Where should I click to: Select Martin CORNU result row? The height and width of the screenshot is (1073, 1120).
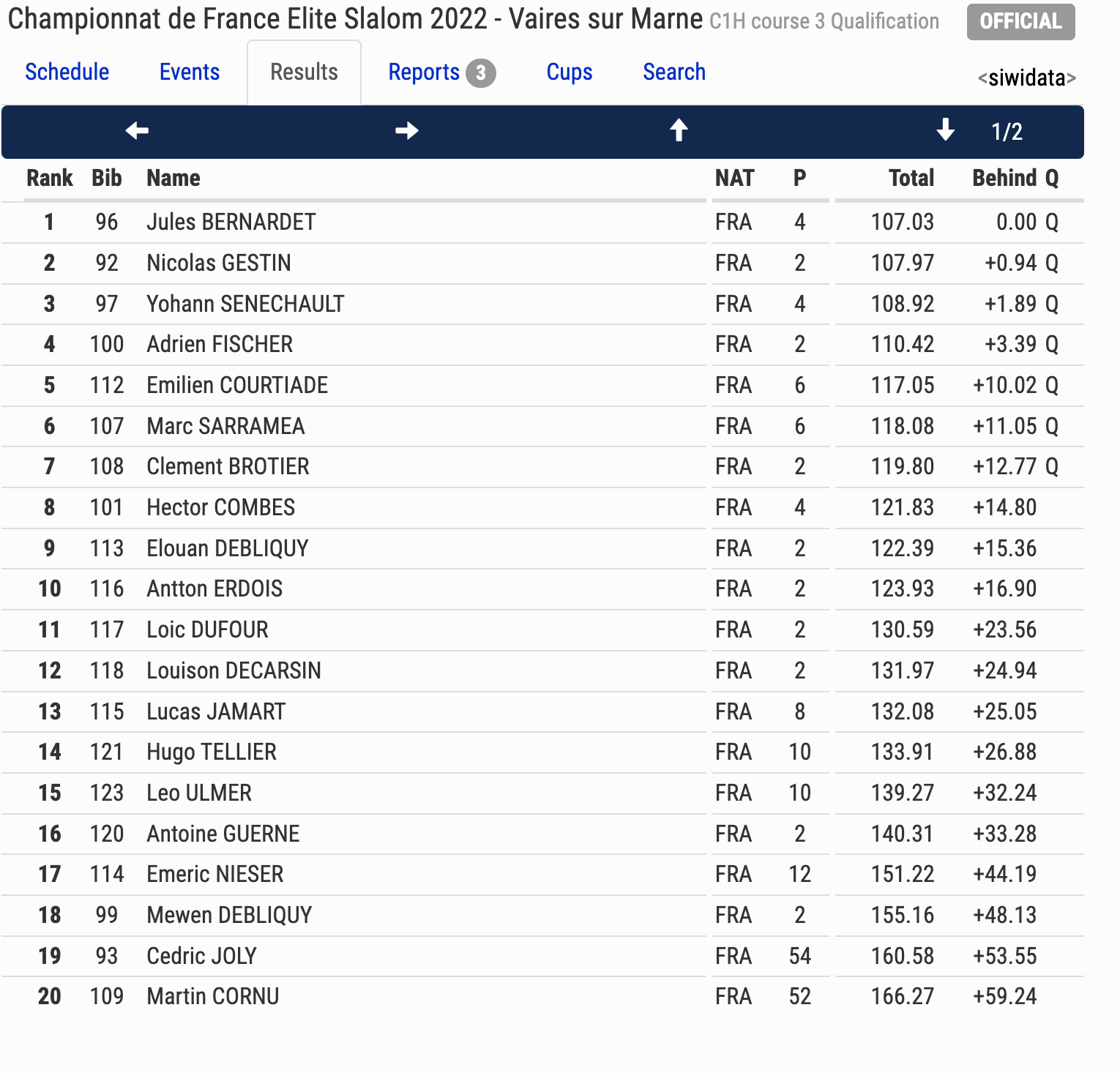tap(542, 996)
